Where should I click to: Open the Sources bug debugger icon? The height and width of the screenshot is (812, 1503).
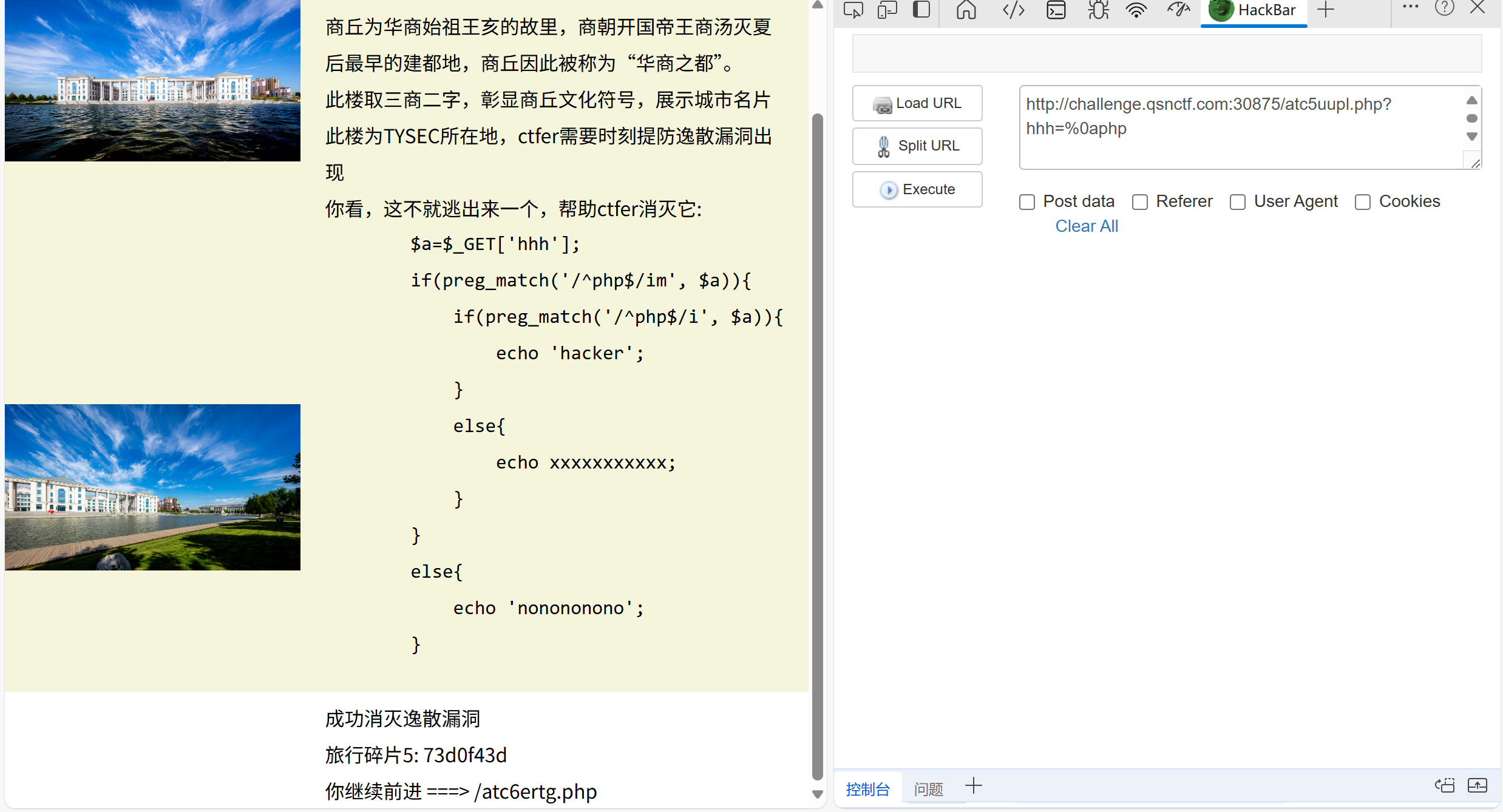pos(1098,10)
